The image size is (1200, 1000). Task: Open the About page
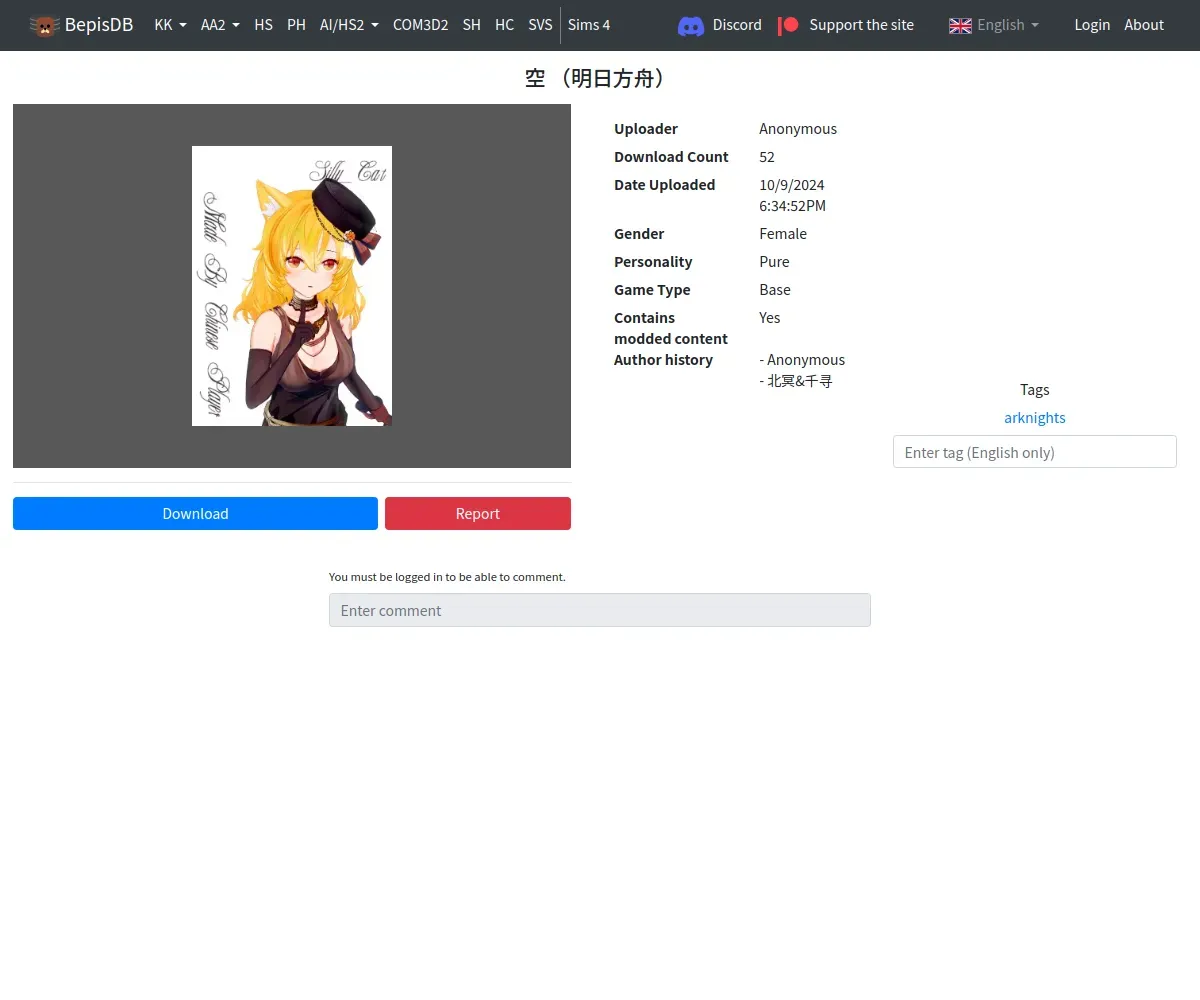click(x=1144, y=25)
